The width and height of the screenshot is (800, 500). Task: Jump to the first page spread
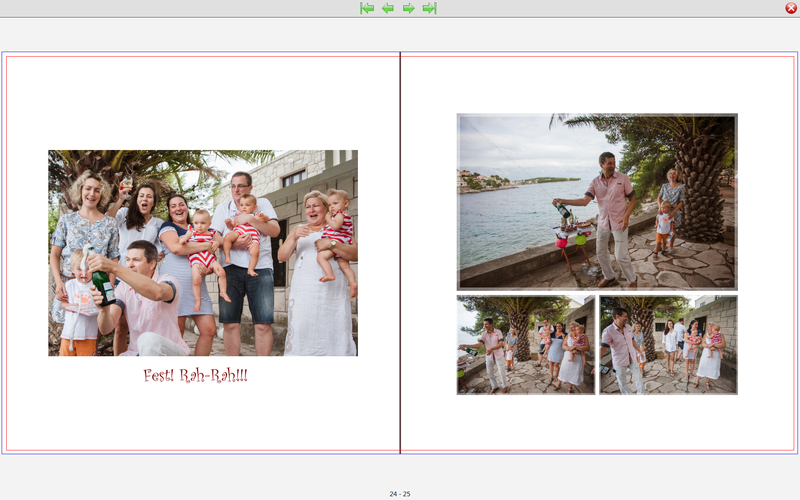[367, 8]
